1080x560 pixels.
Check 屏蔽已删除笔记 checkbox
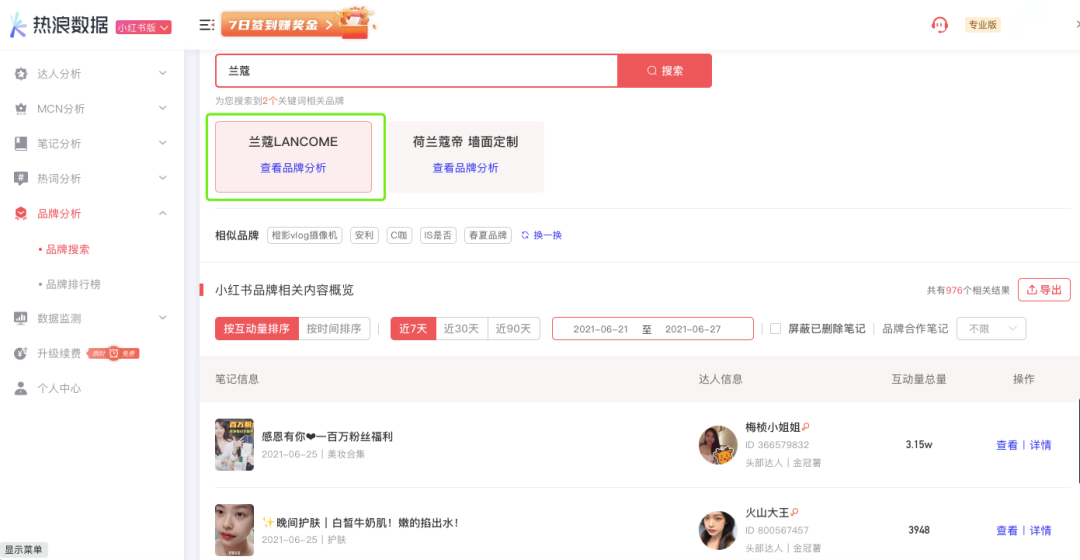tap(776, 329)
